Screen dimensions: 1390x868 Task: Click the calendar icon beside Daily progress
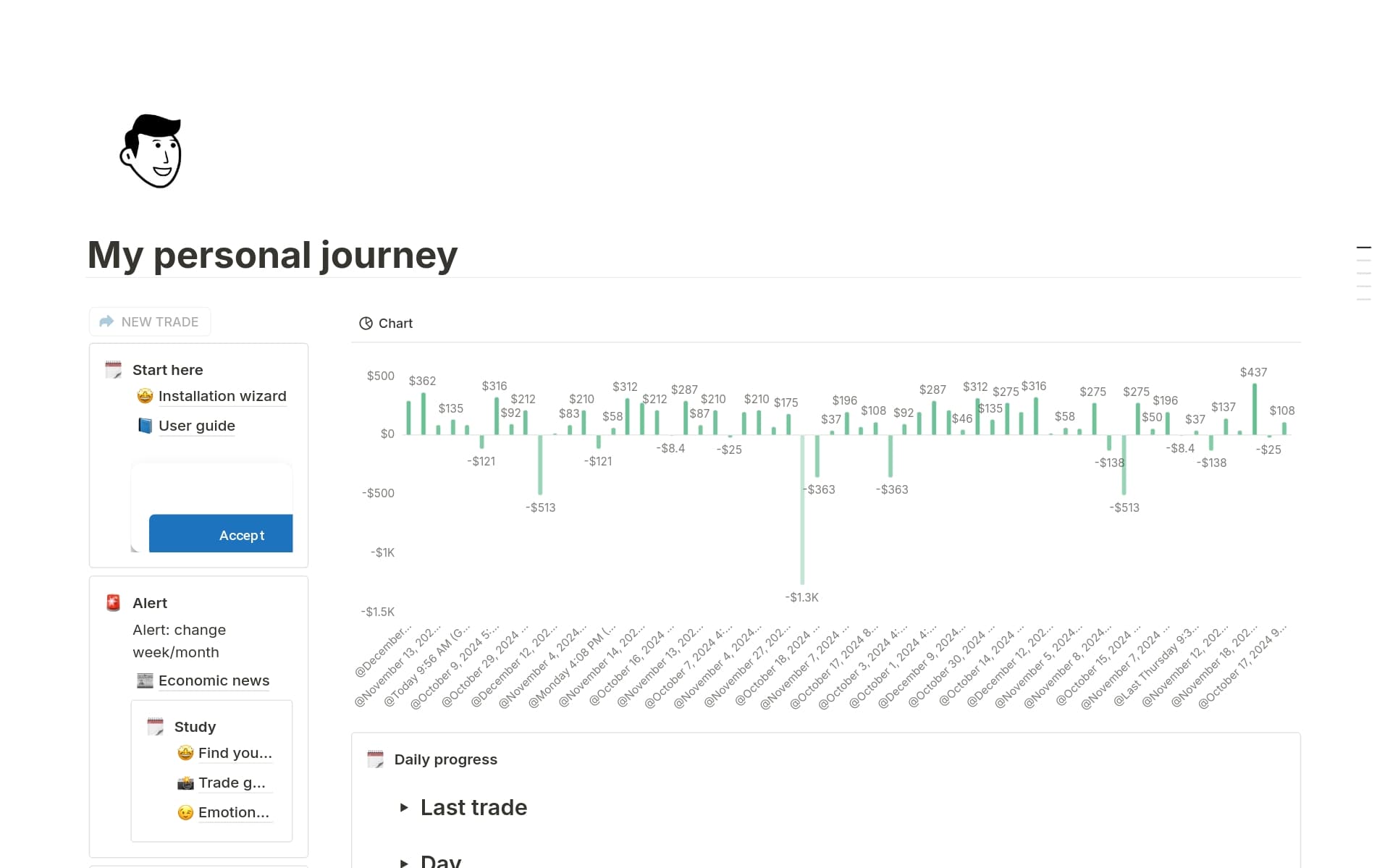pyautogui.click(x=376, y=759)
